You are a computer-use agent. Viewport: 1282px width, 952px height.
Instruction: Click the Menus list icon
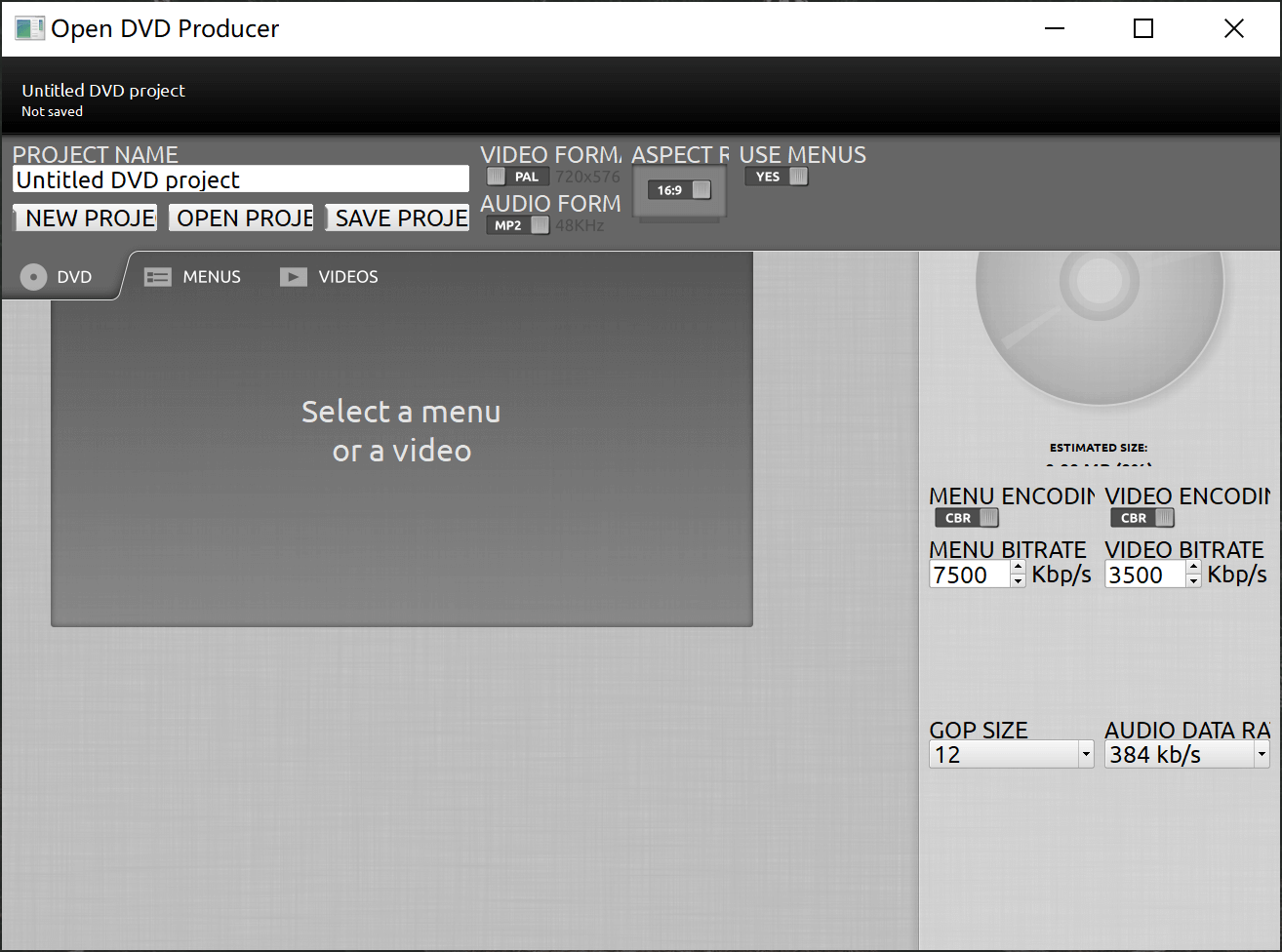pos(158,277)
